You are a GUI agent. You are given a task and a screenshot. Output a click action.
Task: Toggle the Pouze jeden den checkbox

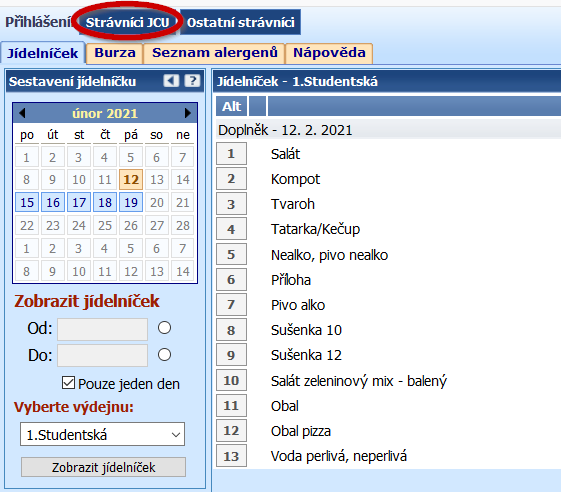(x=68, y=383)
